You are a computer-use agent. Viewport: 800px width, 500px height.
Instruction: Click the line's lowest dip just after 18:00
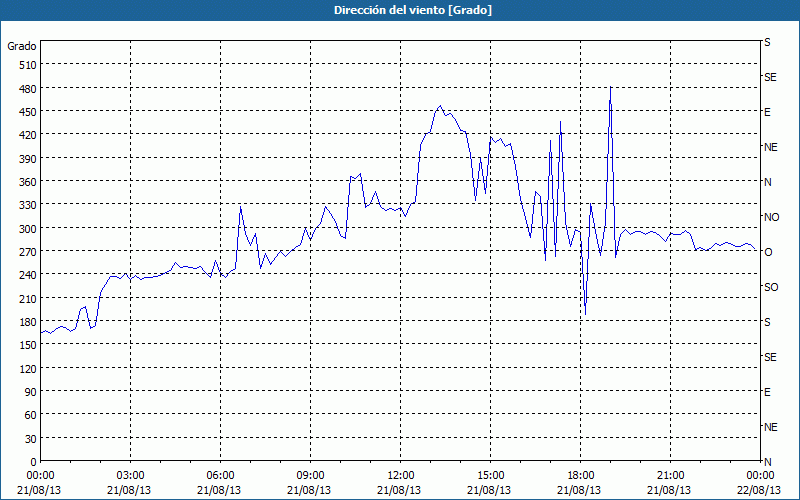click(585, 314)
